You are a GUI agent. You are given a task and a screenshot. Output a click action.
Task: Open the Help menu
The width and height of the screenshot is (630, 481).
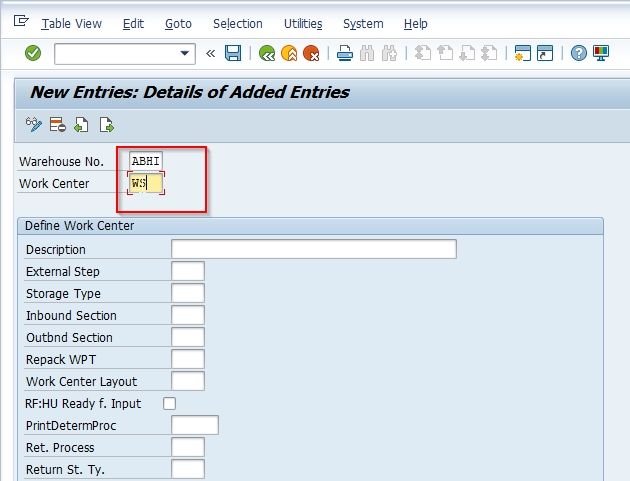(x=416, y=24)
